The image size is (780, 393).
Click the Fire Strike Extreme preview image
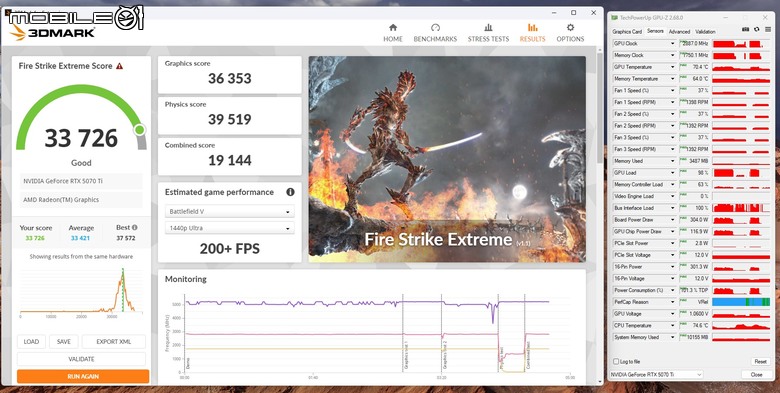pyautogui.click(x=447, y=159)
